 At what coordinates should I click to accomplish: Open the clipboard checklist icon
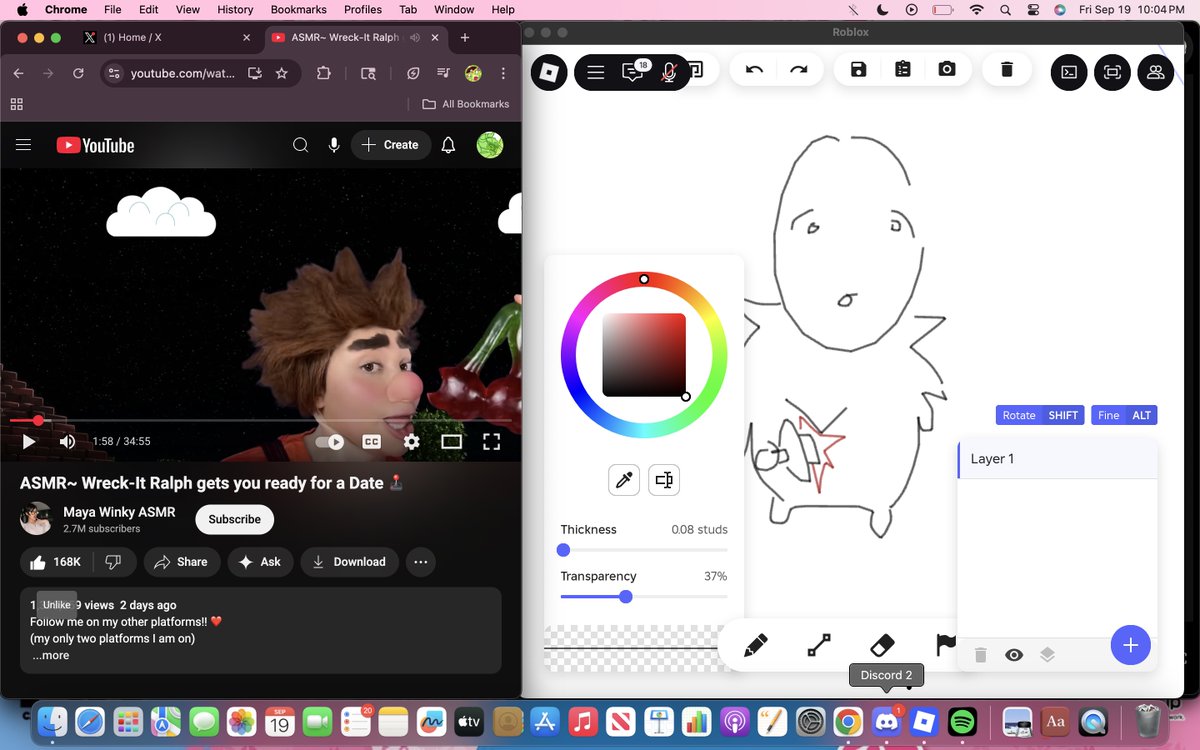903,70
